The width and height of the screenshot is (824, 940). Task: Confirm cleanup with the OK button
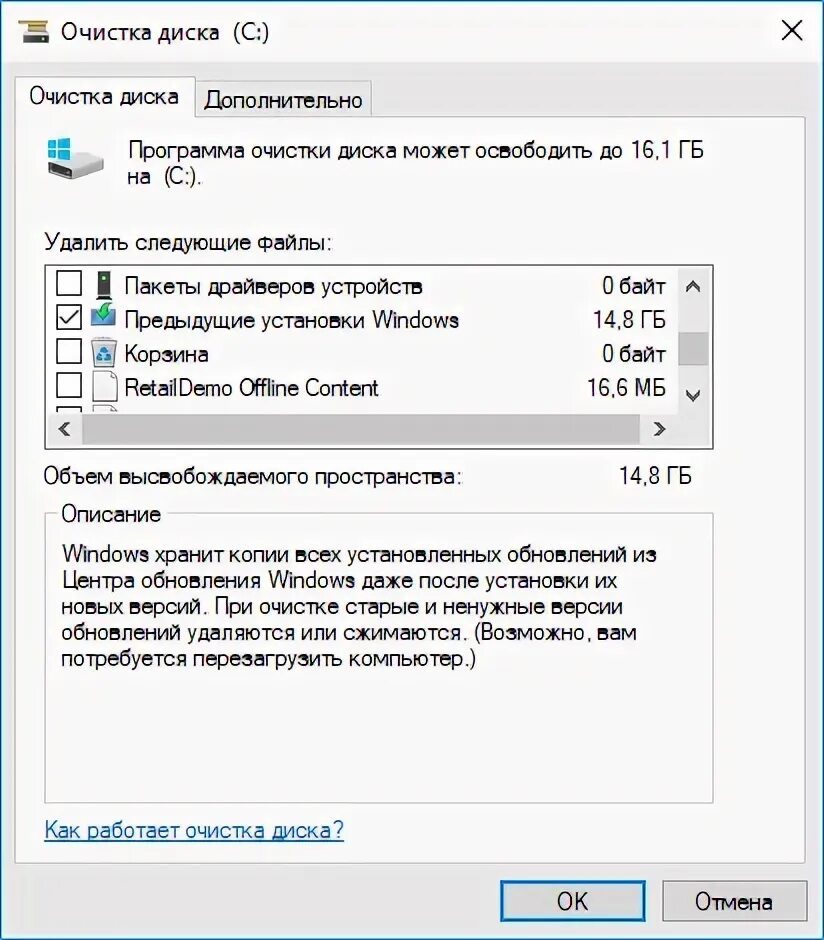tap(572, 901)
